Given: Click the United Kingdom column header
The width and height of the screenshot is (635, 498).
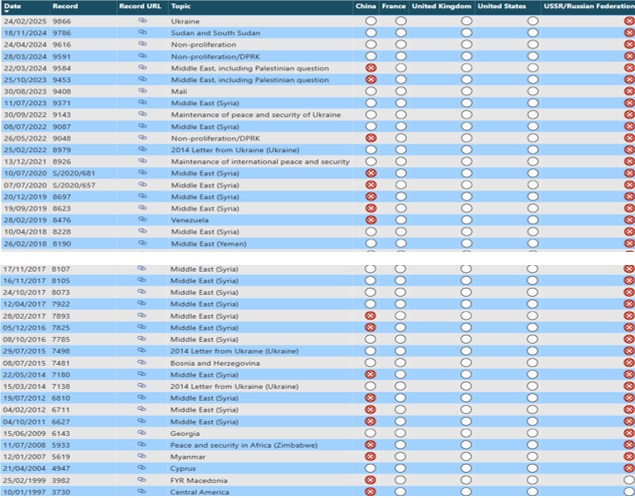Looking at the screenshot, I should click(x=441, y=6).
